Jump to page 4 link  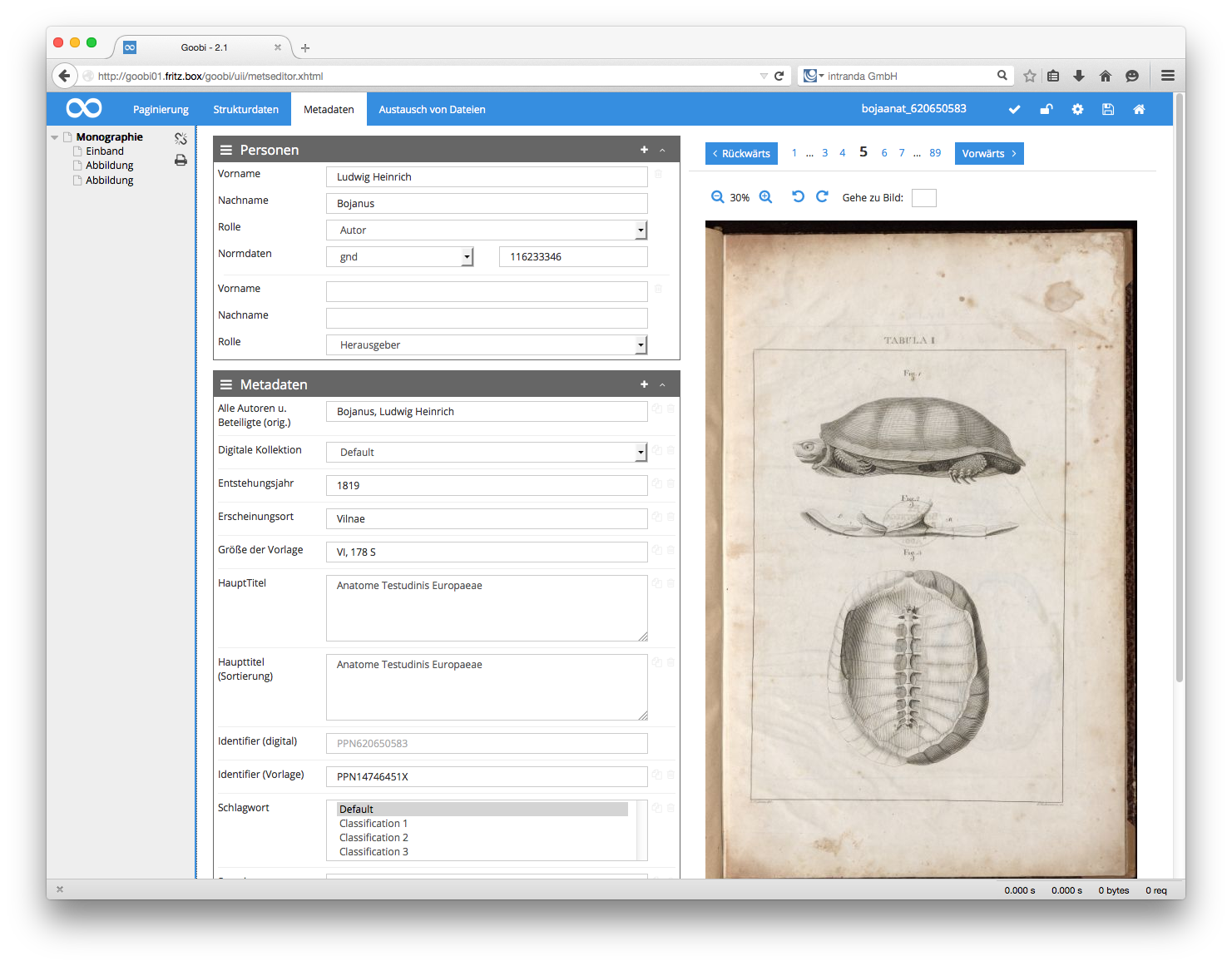coord(843,153)
